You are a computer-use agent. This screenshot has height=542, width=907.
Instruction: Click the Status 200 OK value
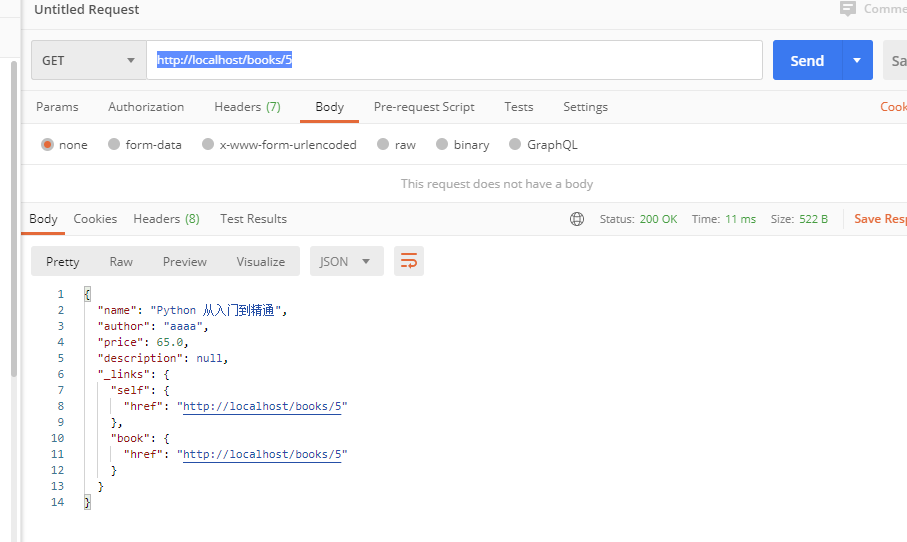click(658, 219)
